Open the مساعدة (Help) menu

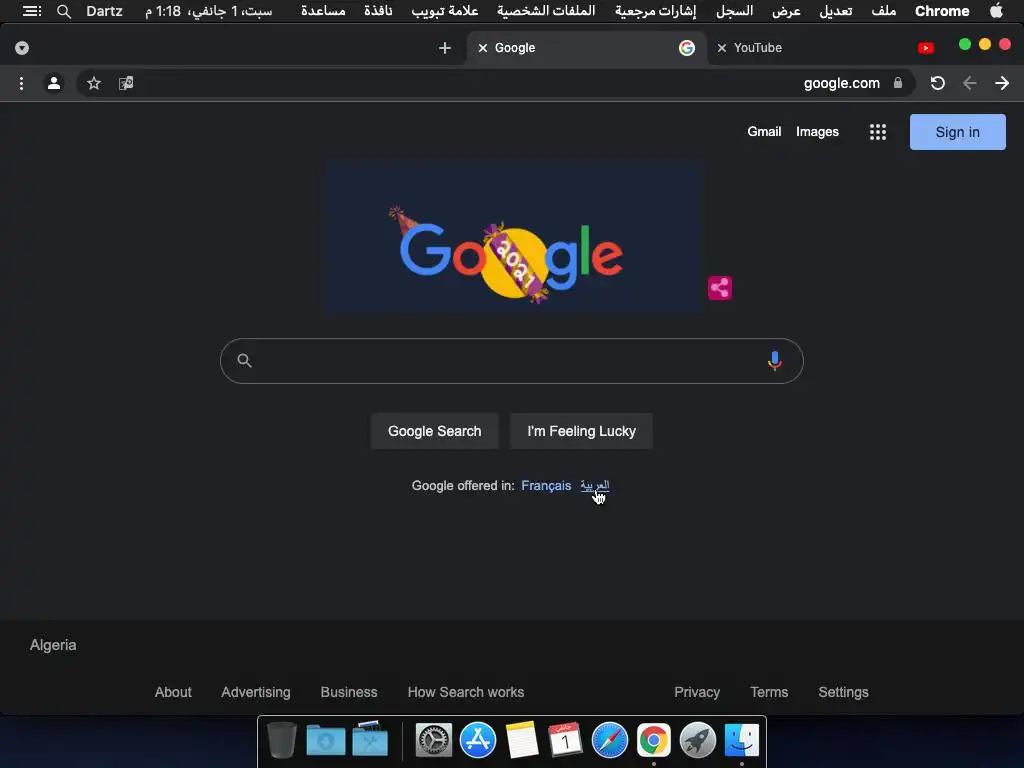click(x=323, y=11)
